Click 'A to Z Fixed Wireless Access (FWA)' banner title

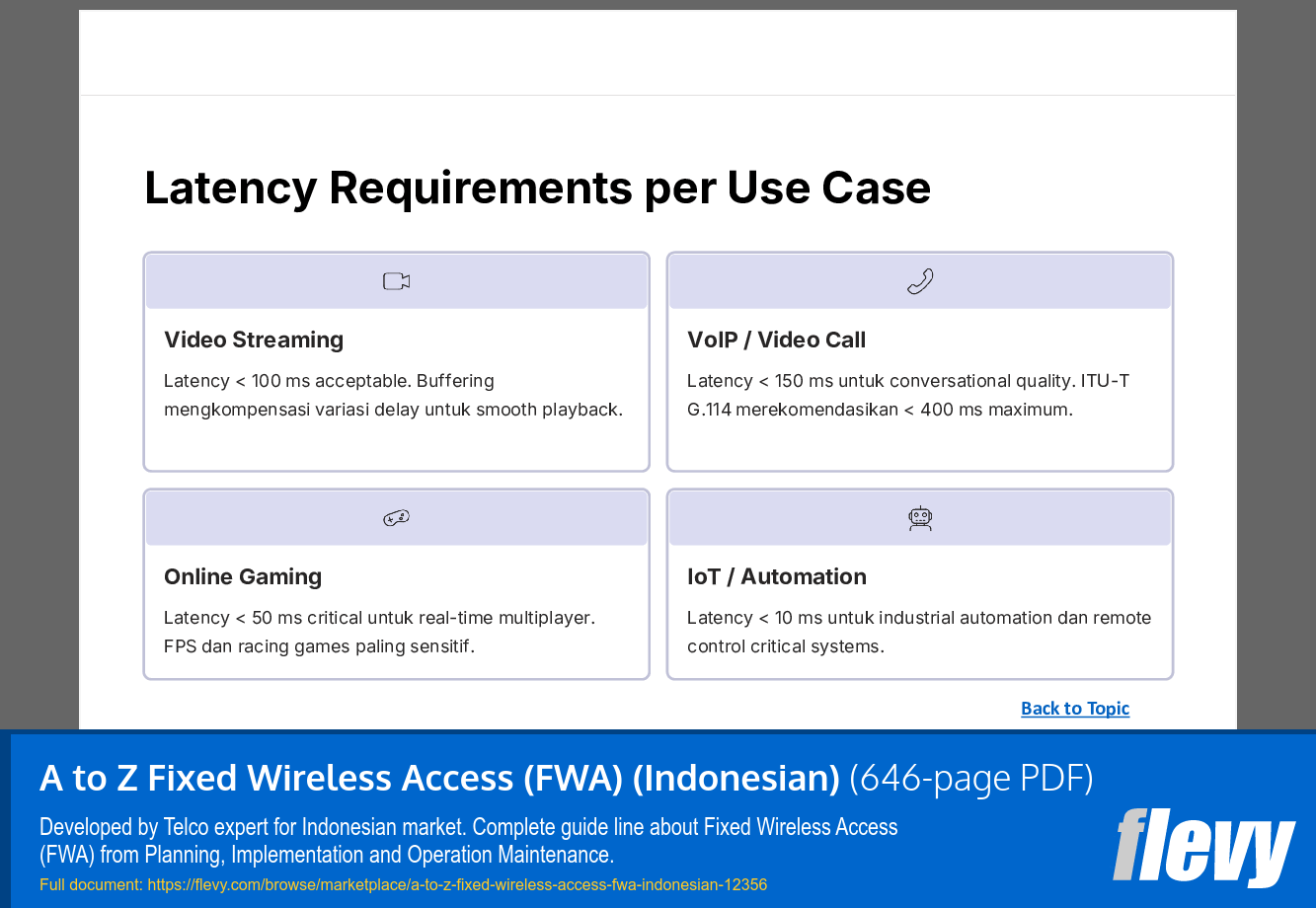(x=439, y=778)
